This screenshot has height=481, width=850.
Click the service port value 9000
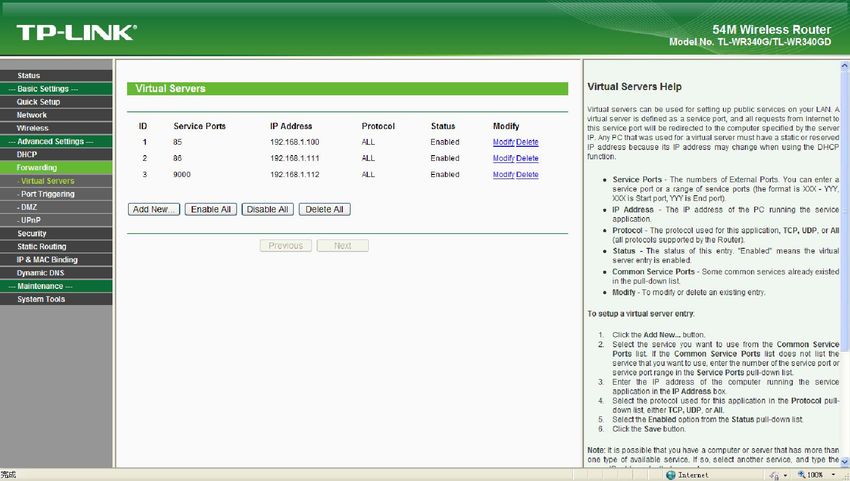tap(182, 175)
